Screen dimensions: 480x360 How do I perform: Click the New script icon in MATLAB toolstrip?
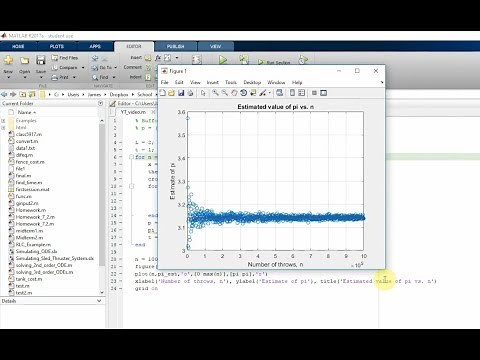pos(8,60)
